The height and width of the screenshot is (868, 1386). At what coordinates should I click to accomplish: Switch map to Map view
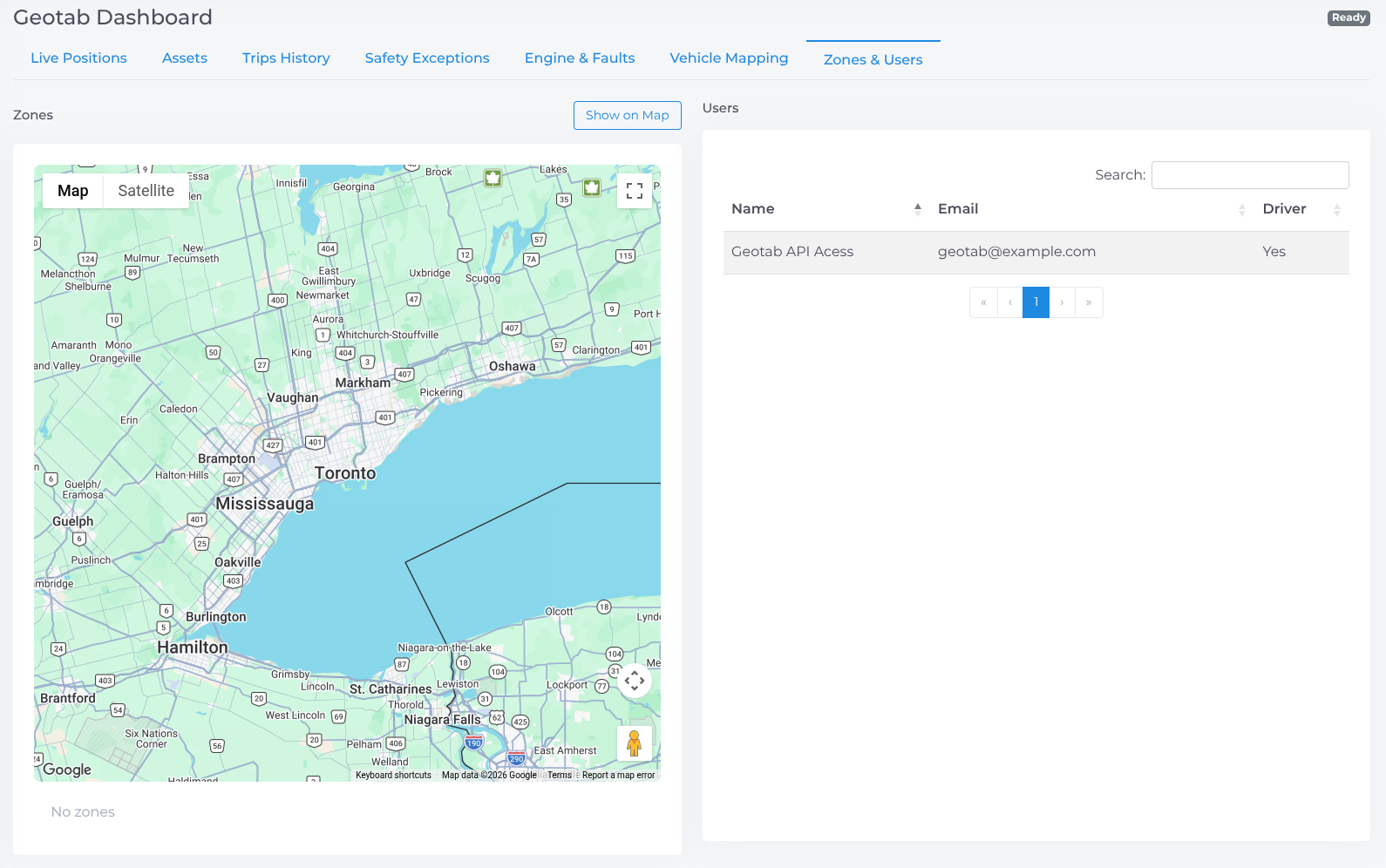tap(73, 191)
